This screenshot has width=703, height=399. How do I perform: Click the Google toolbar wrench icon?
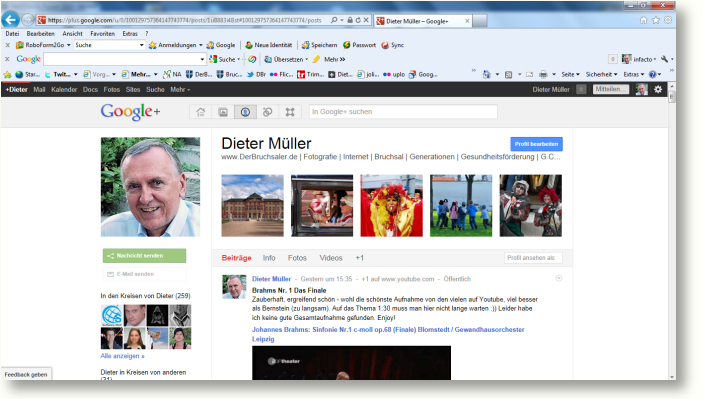tap(664, 59)
